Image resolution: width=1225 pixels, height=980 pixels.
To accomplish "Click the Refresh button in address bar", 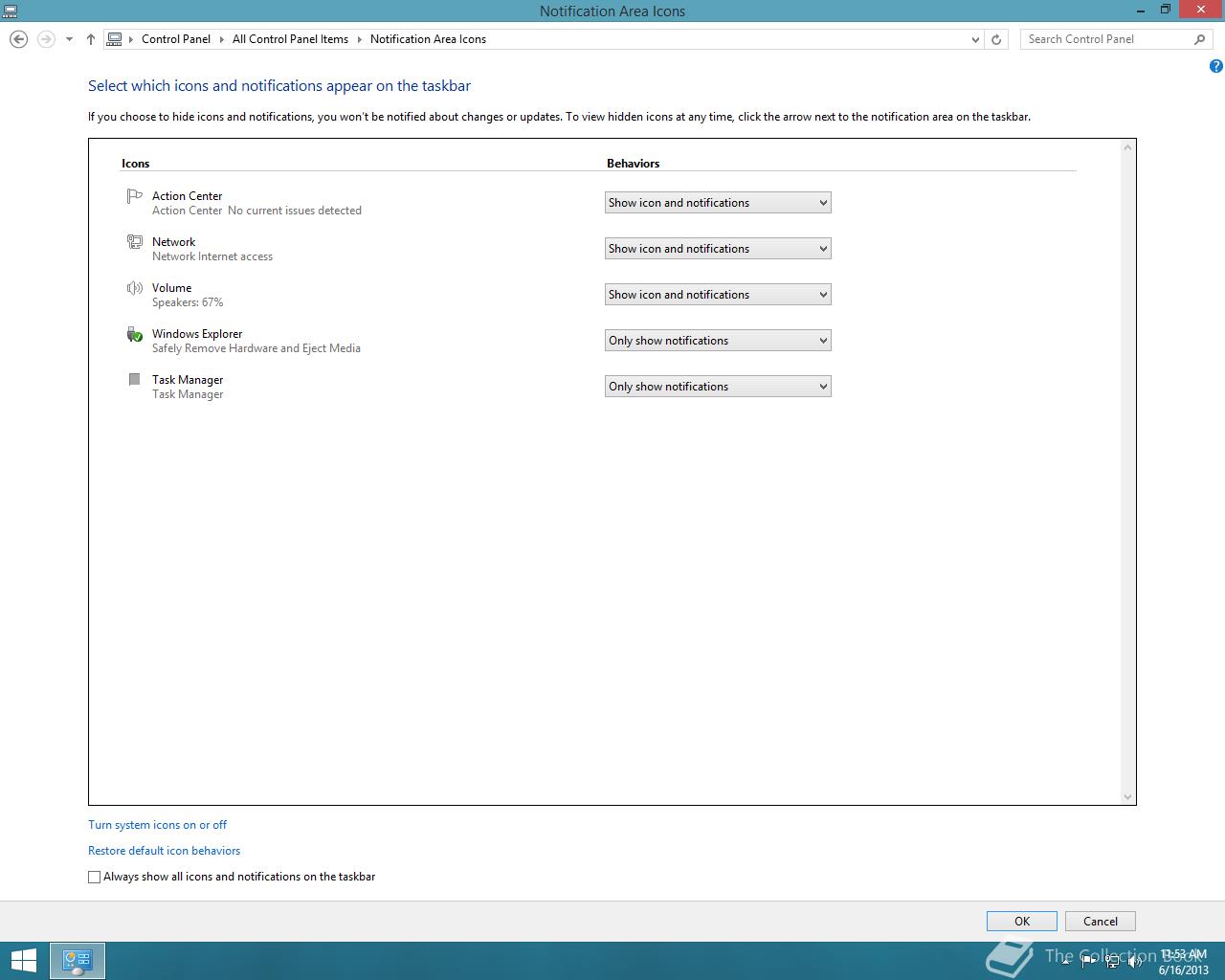I will click(996, 39).
